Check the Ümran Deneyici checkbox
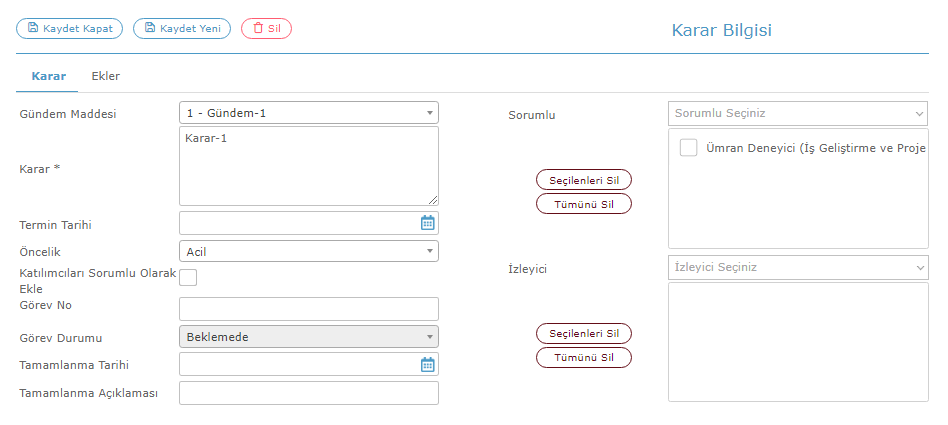 (689, 148)
